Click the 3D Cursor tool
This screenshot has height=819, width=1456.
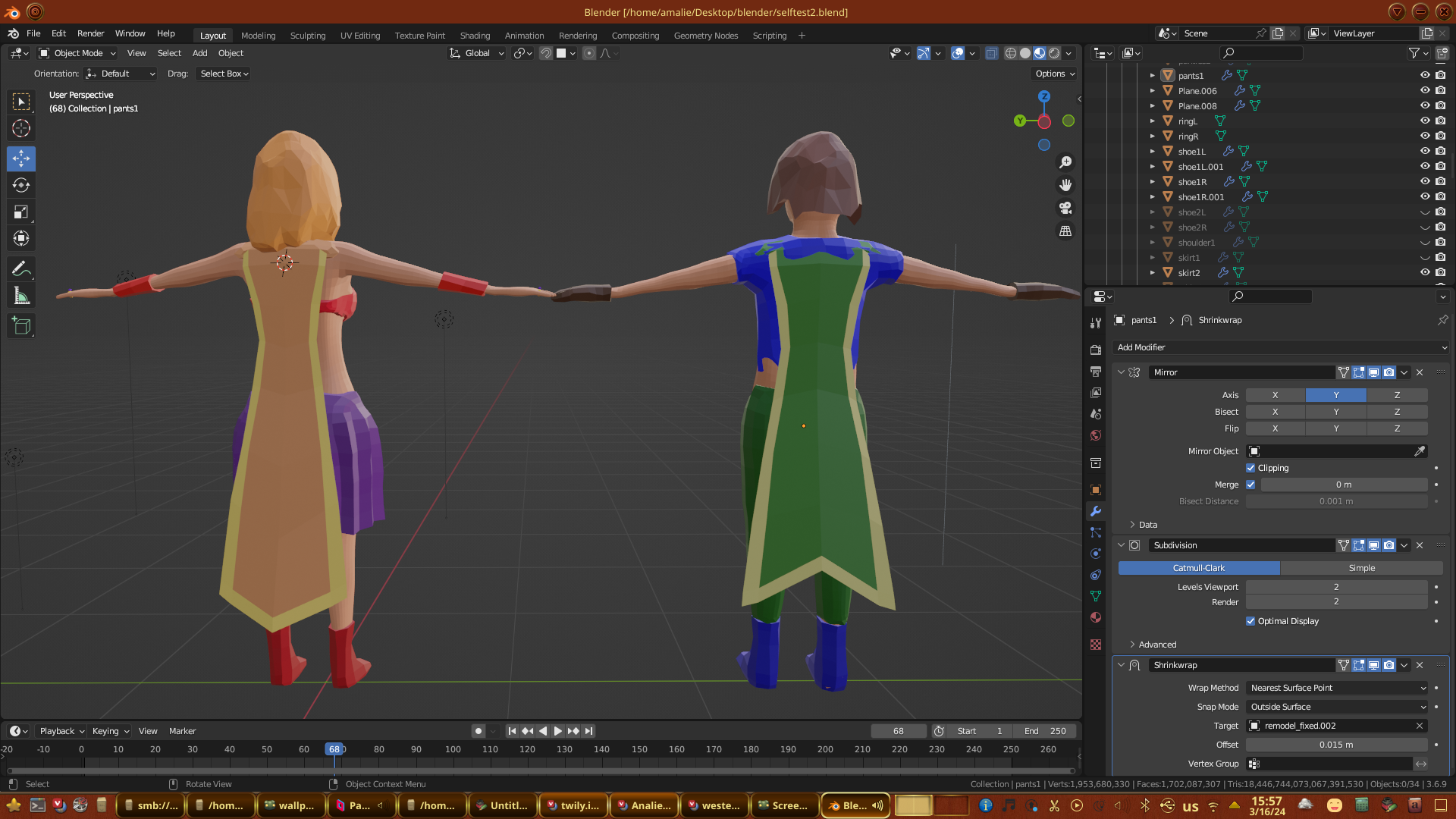click(x=21, y=128)
